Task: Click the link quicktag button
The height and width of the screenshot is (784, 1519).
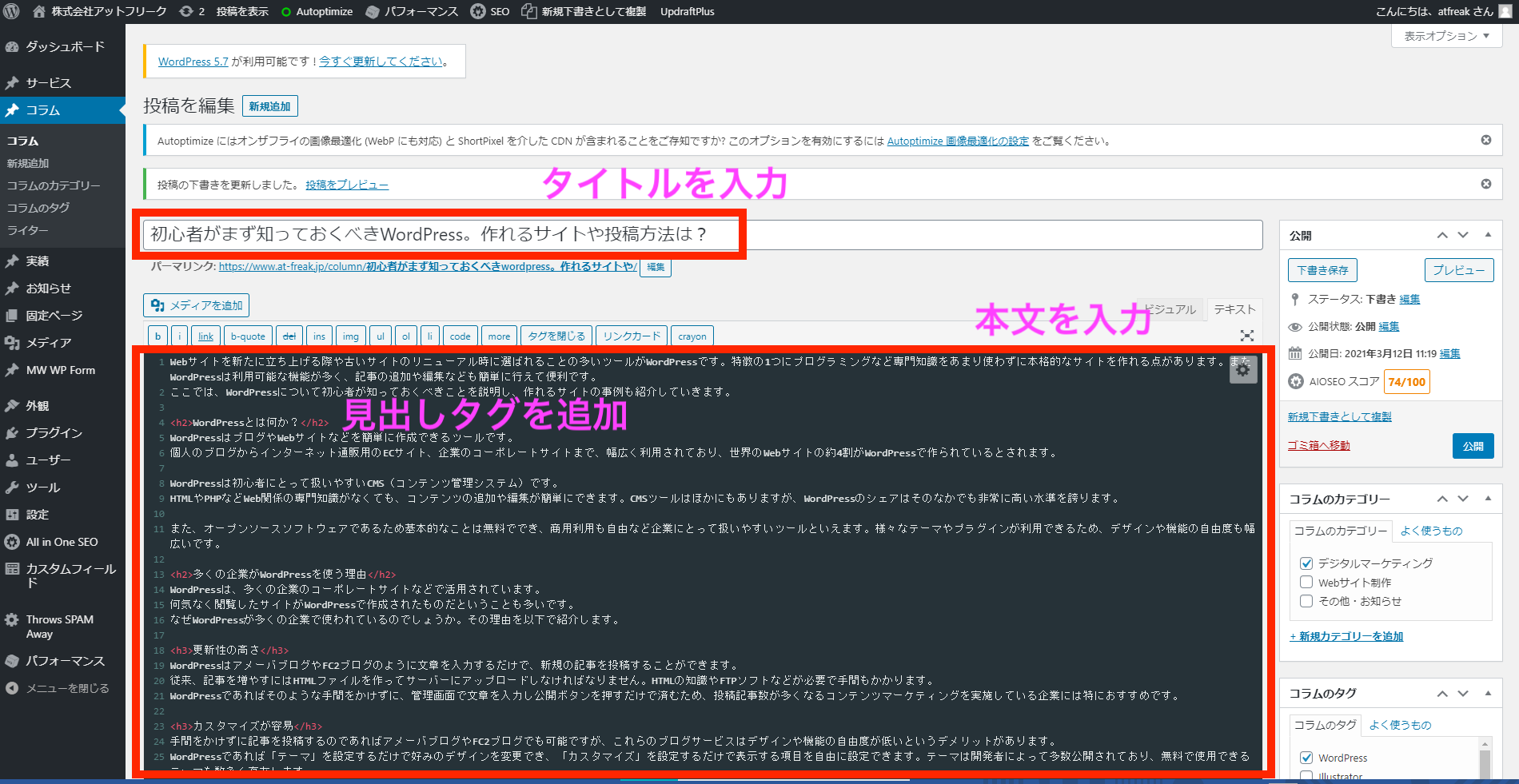Action: click(x=205, y=336)
